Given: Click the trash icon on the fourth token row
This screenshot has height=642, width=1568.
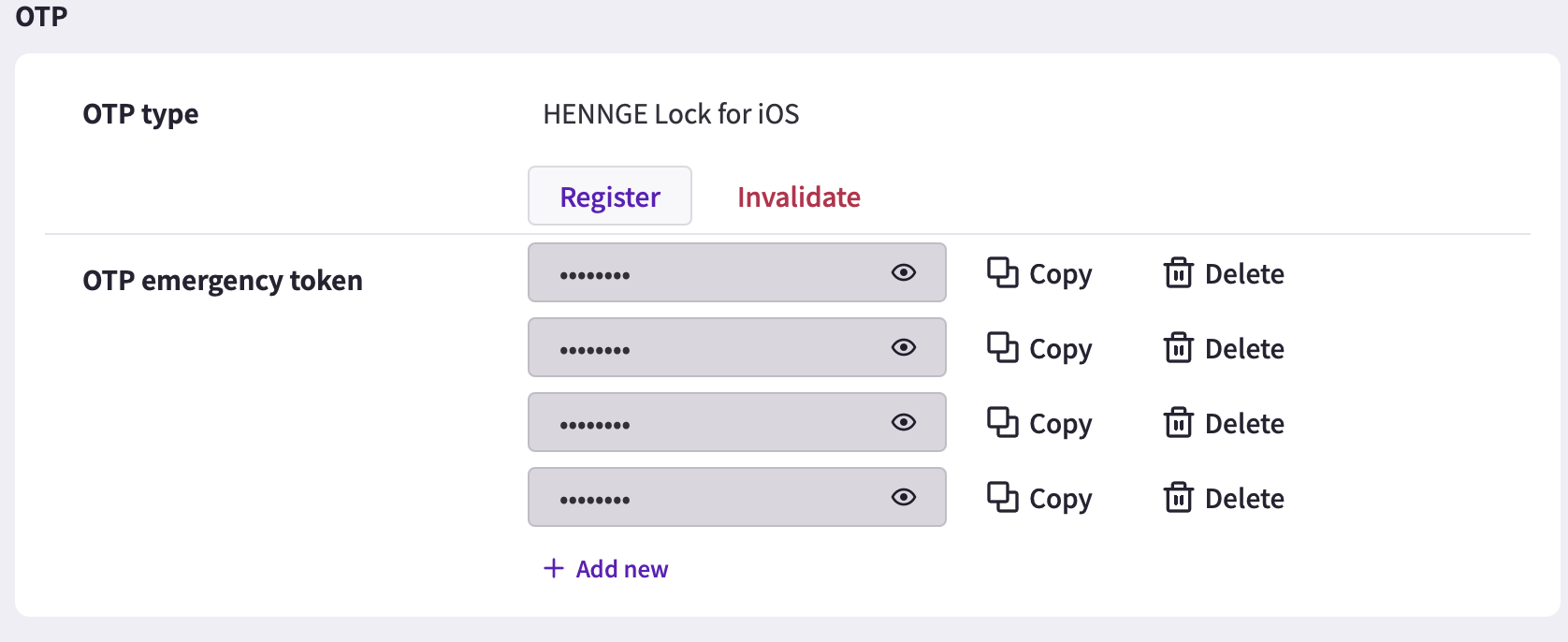Looking at the screenshot, I should (1178, 497).
